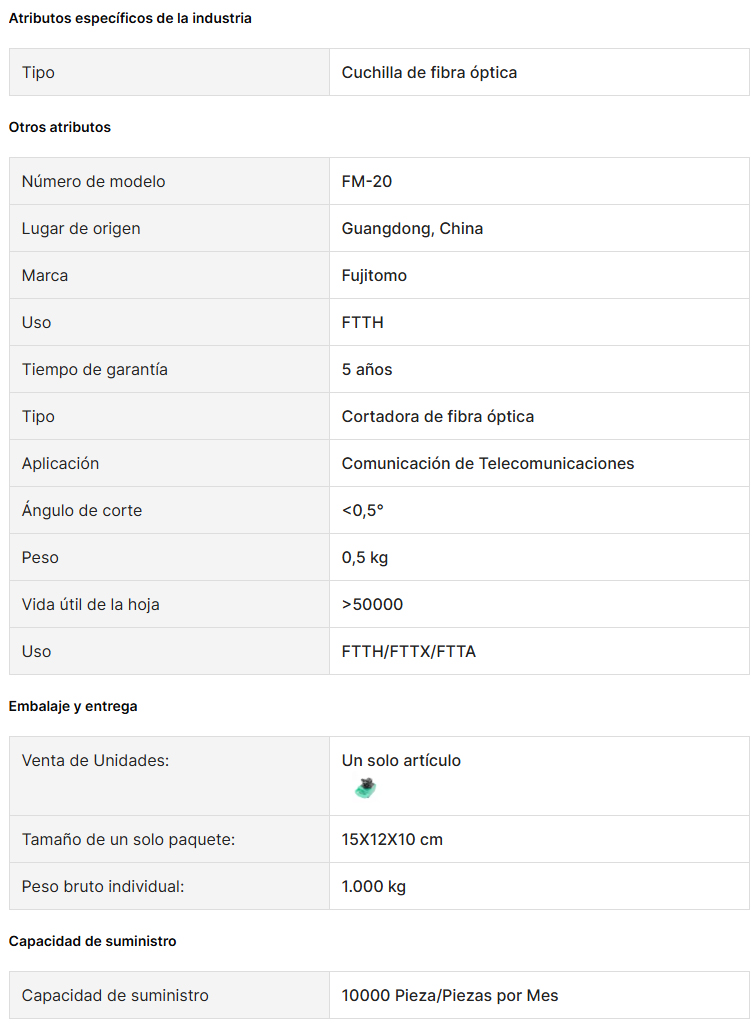
Task: Click the 'Guangdong, China' origin value
Action: [x=412, y=228]
